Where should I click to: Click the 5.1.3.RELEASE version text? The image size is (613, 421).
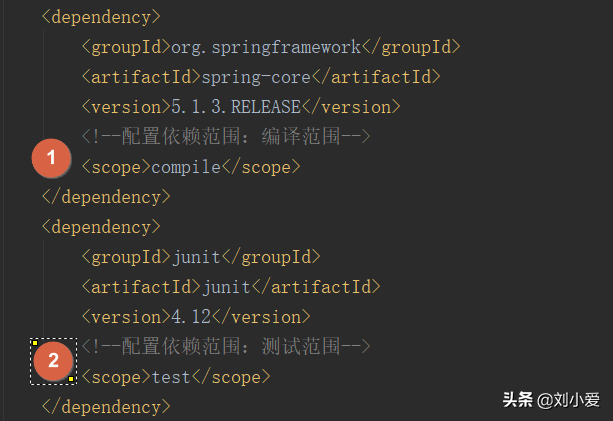[236, 107]
